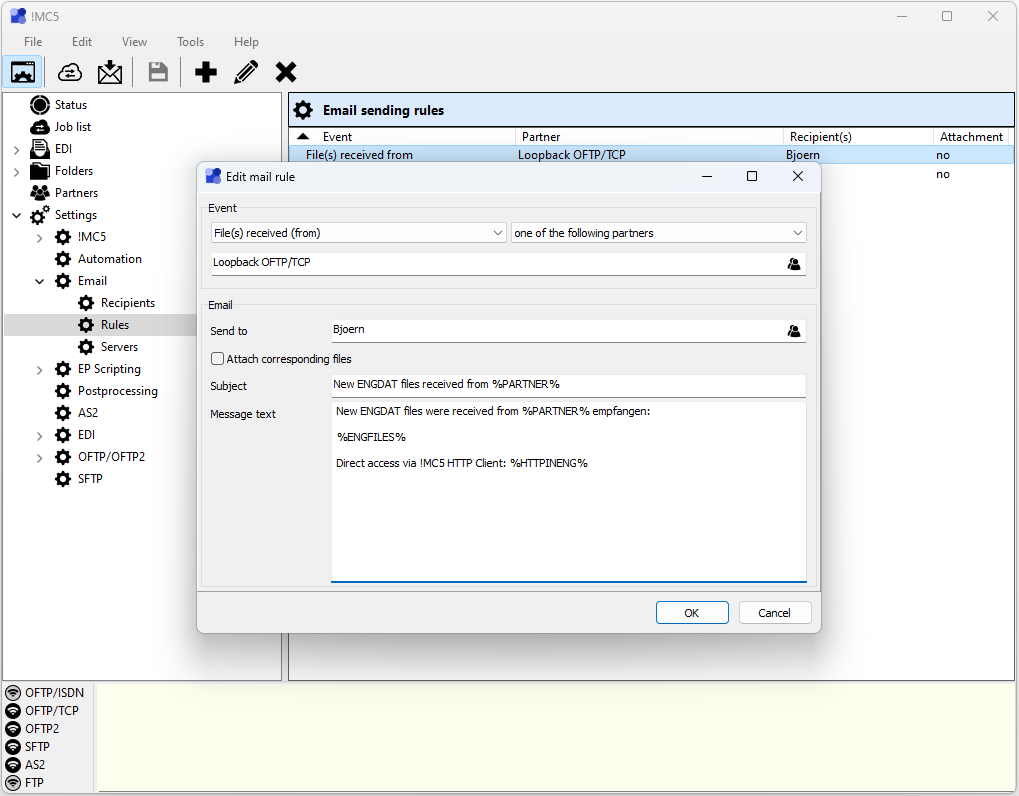This screenshot has height=796, width=1019.
Task: Open the Servers settings node
Action: coord(119,347)
